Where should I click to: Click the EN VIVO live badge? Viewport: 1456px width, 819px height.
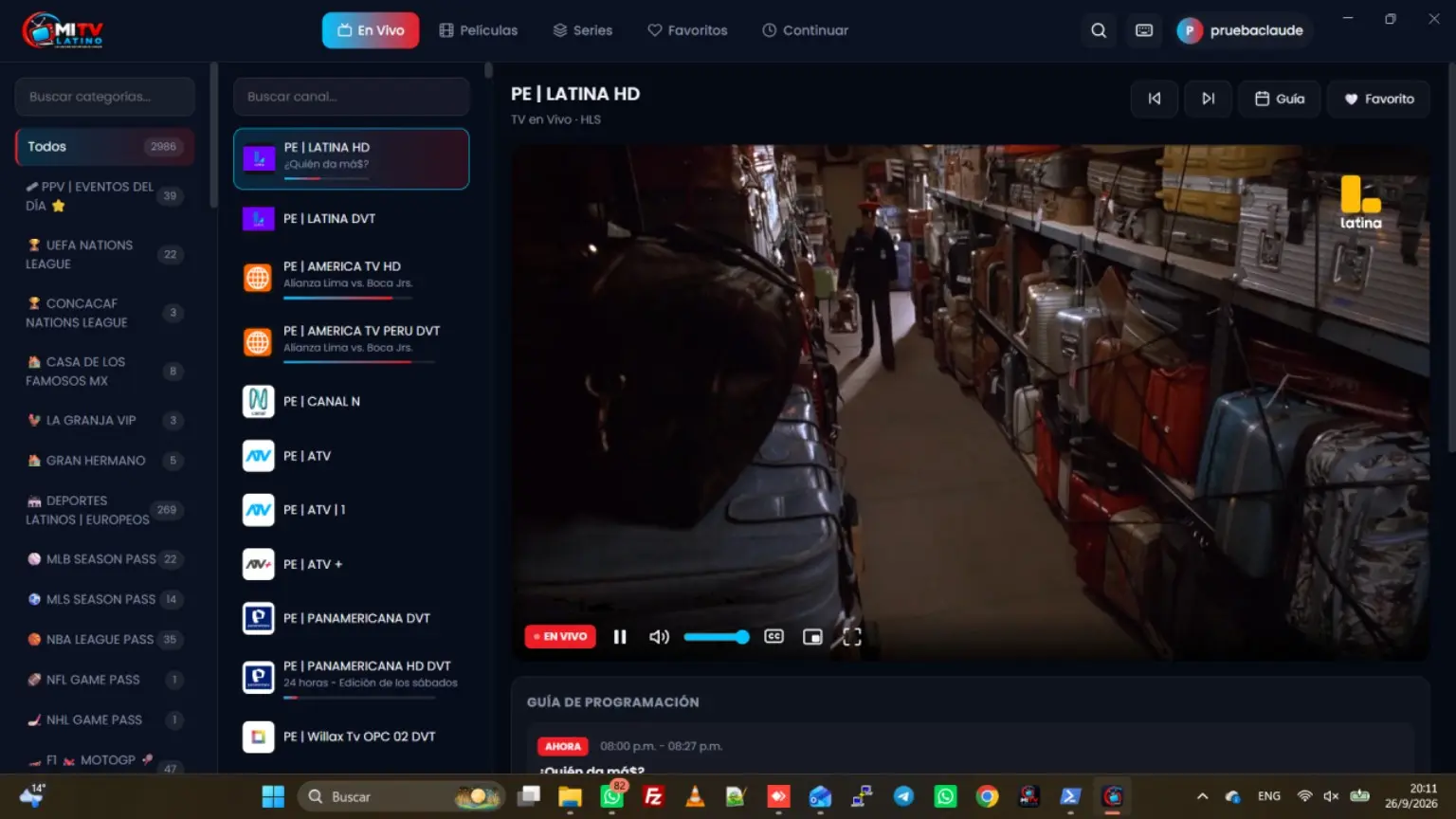(560, 637)
